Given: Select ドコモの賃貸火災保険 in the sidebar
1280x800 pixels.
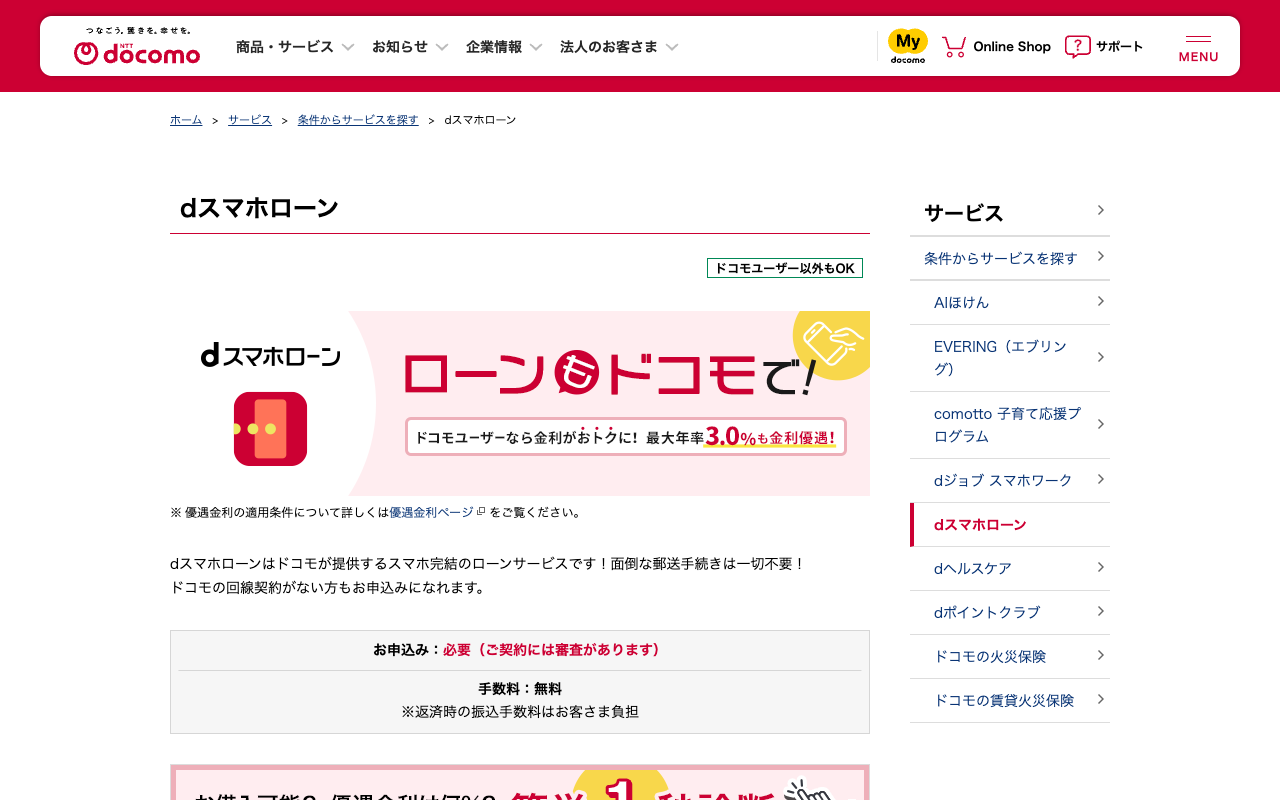Looking at the screenshot, I should [1010, 700].
